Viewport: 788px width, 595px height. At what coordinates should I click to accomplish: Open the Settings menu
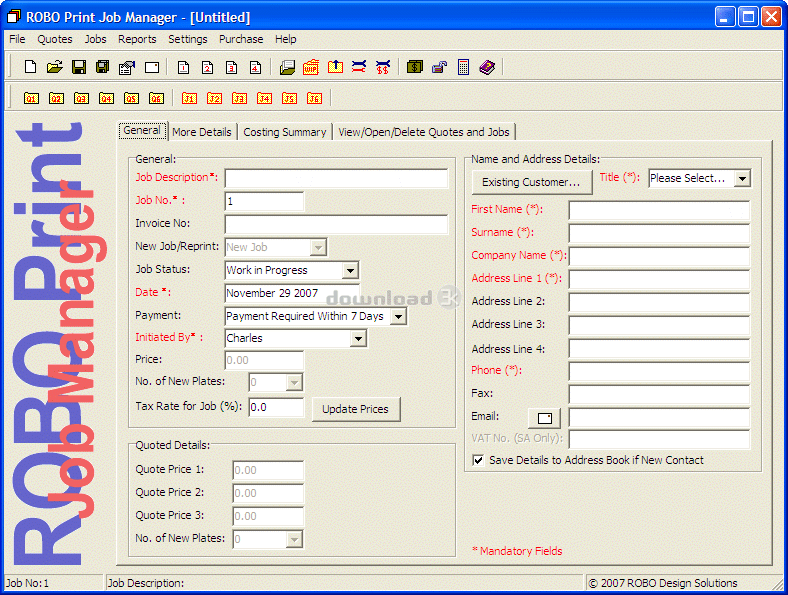(x=187, y=39)
